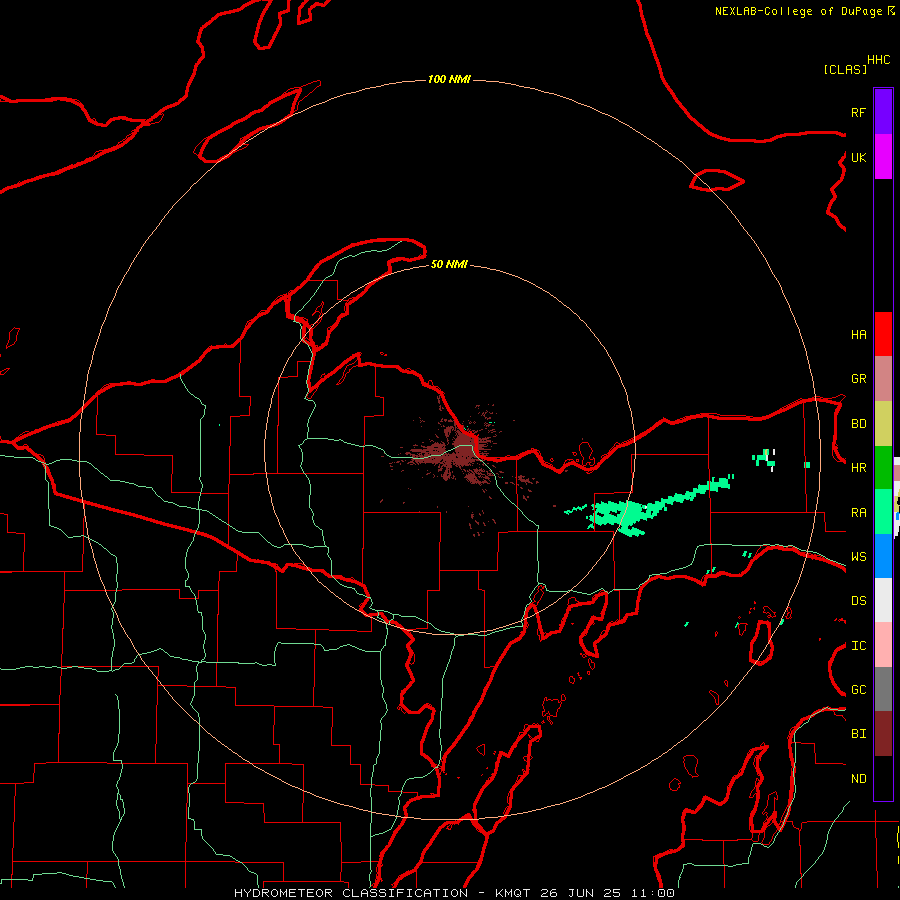Click the WS blue legend swatch

(x=883, y=556)
